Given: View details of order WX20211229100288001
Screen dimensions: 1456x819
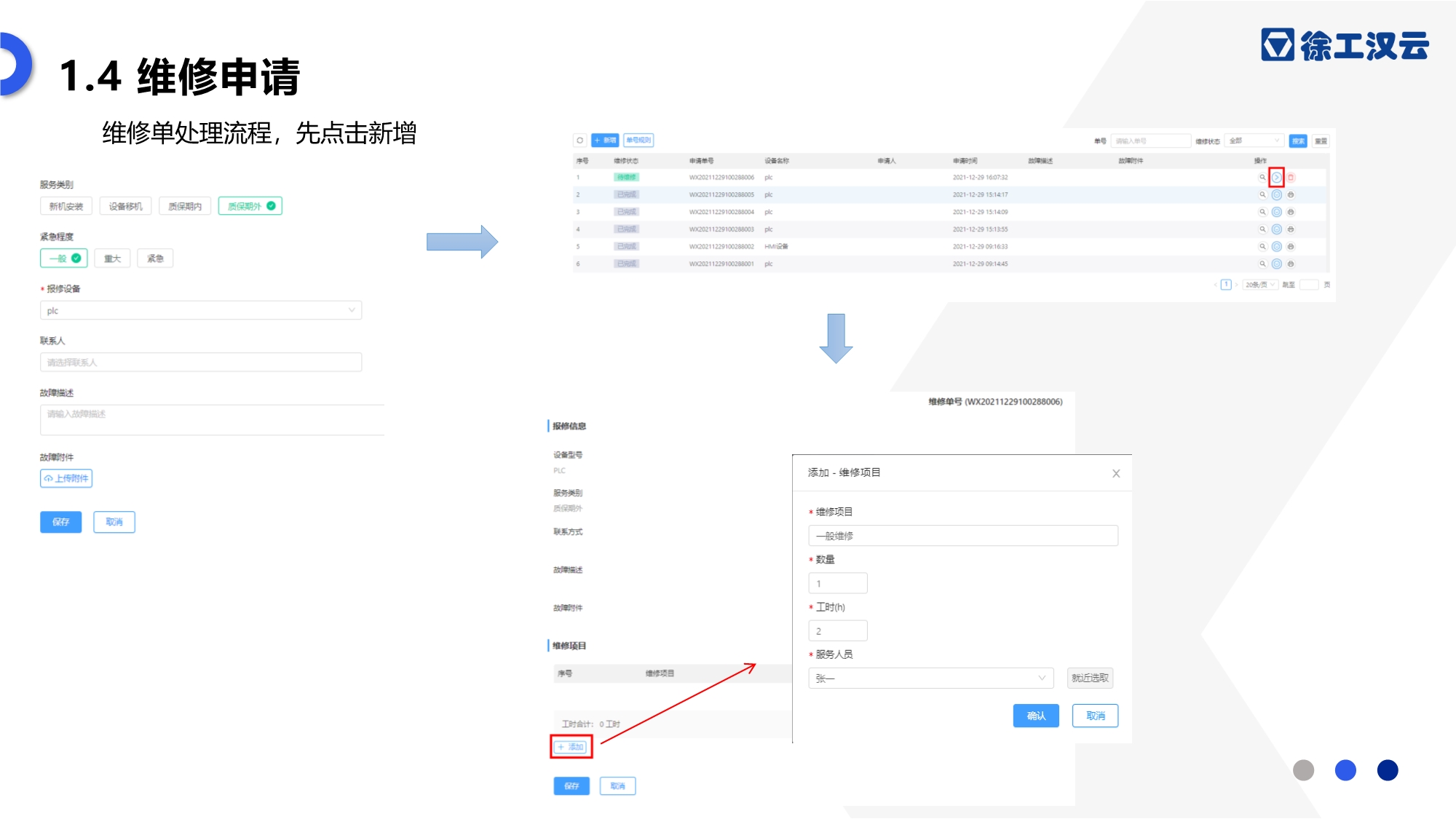Looking at the screenshot, I should click(x=1262, y=264).
